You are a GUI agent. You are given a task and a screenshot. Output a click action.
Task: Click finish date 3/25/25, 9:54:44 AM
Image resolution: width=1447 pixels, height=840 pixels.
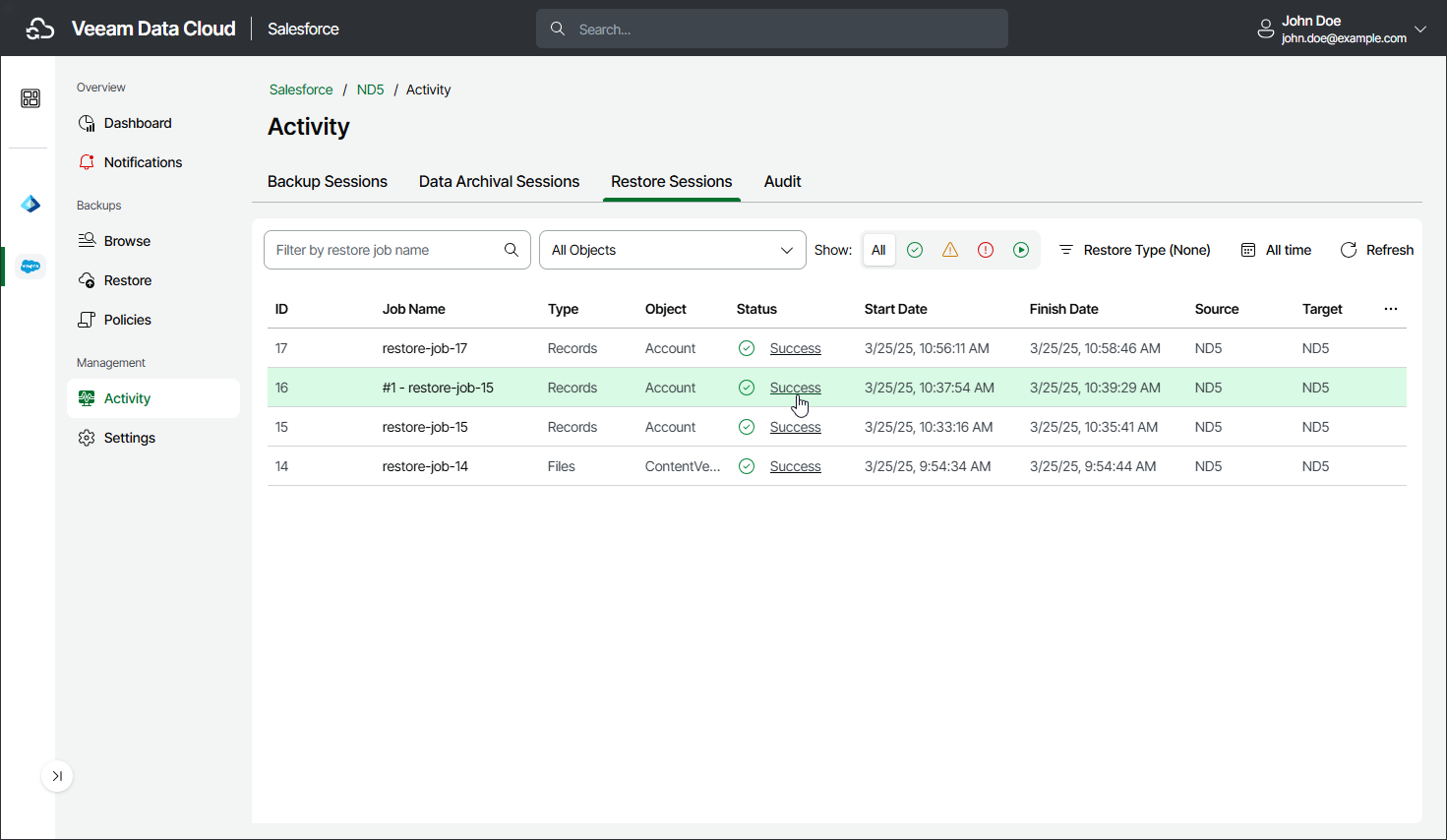(x=1093, y=466)
